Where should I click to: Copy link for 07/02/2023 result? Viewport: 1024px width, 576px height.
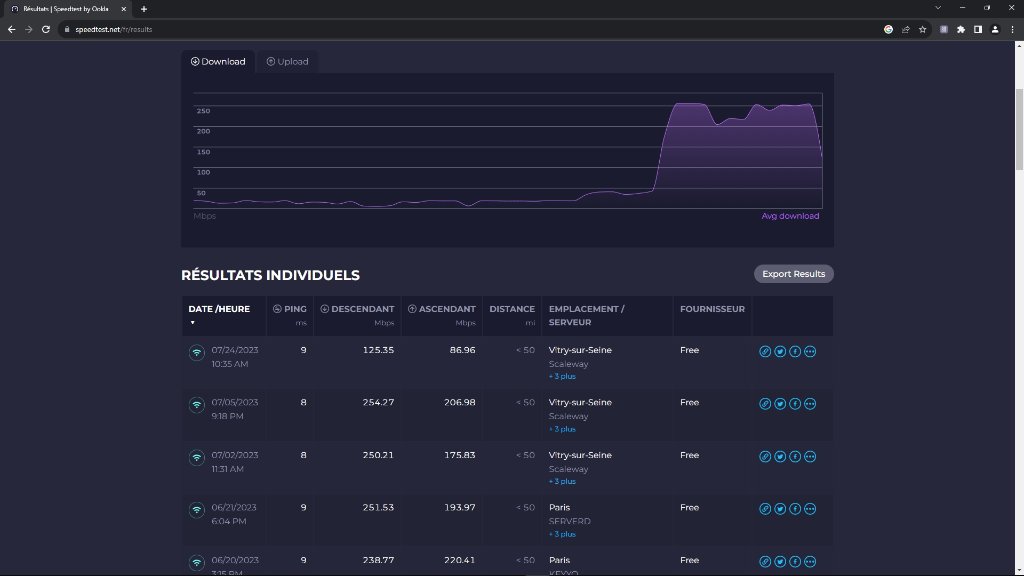(765, 456)
